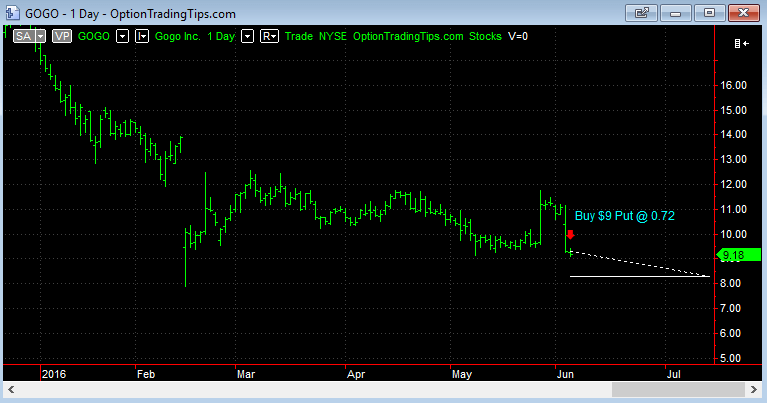Image resolution: width=767 pixels, height=403 pixels.
Task: Click the Buy $9 Put @ 0.72 annotation
Action: pos(625,216)
